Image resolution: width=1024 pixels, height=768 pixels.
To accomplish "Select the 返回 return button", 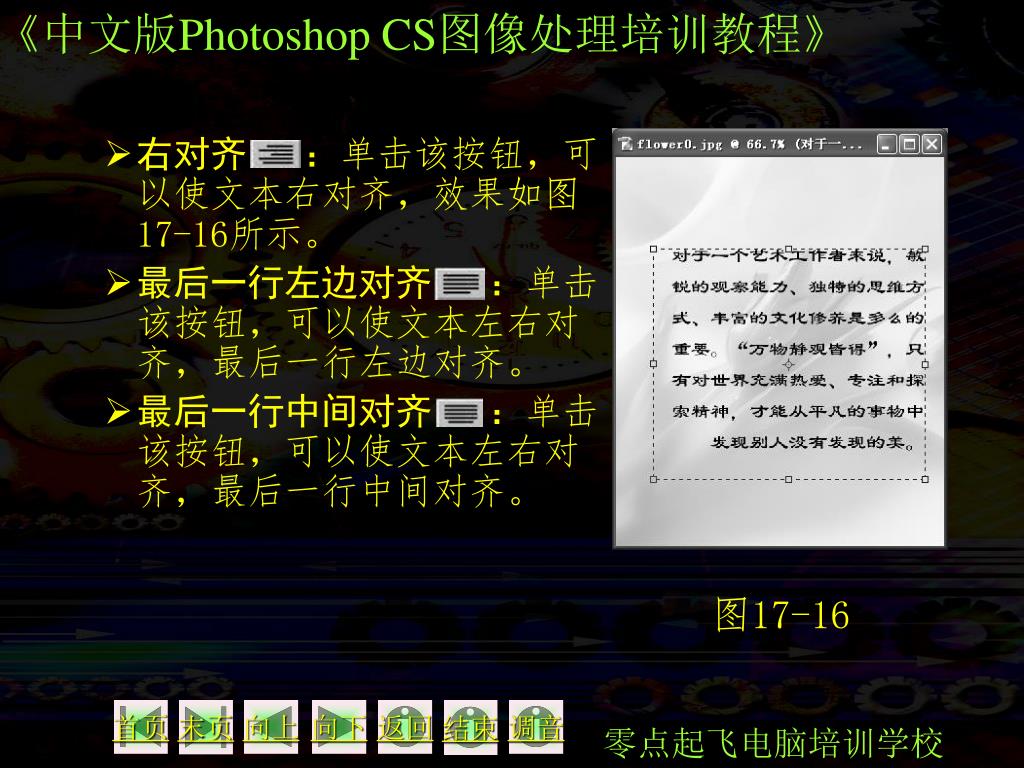I will pyautogui.click(x=405, y=727).
